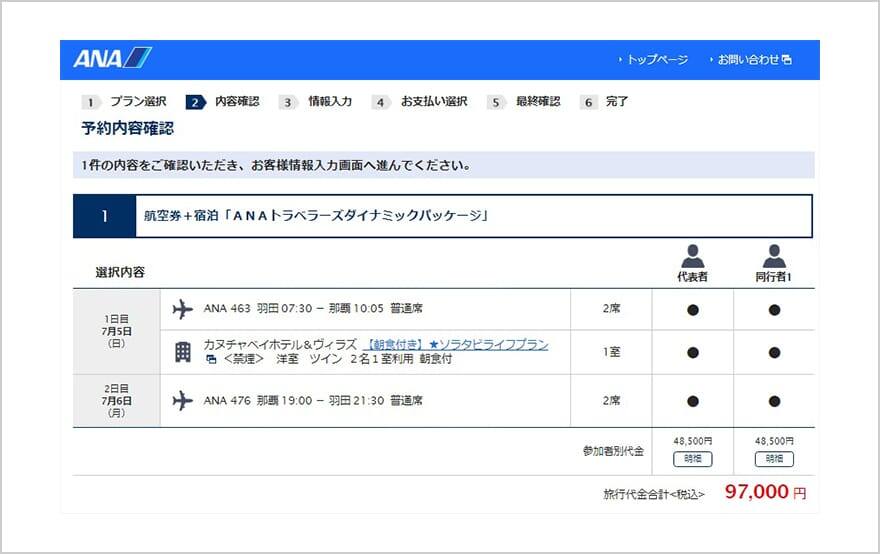
Task: Click the external link icon after お問い合わせ
Action: point(787,60)
